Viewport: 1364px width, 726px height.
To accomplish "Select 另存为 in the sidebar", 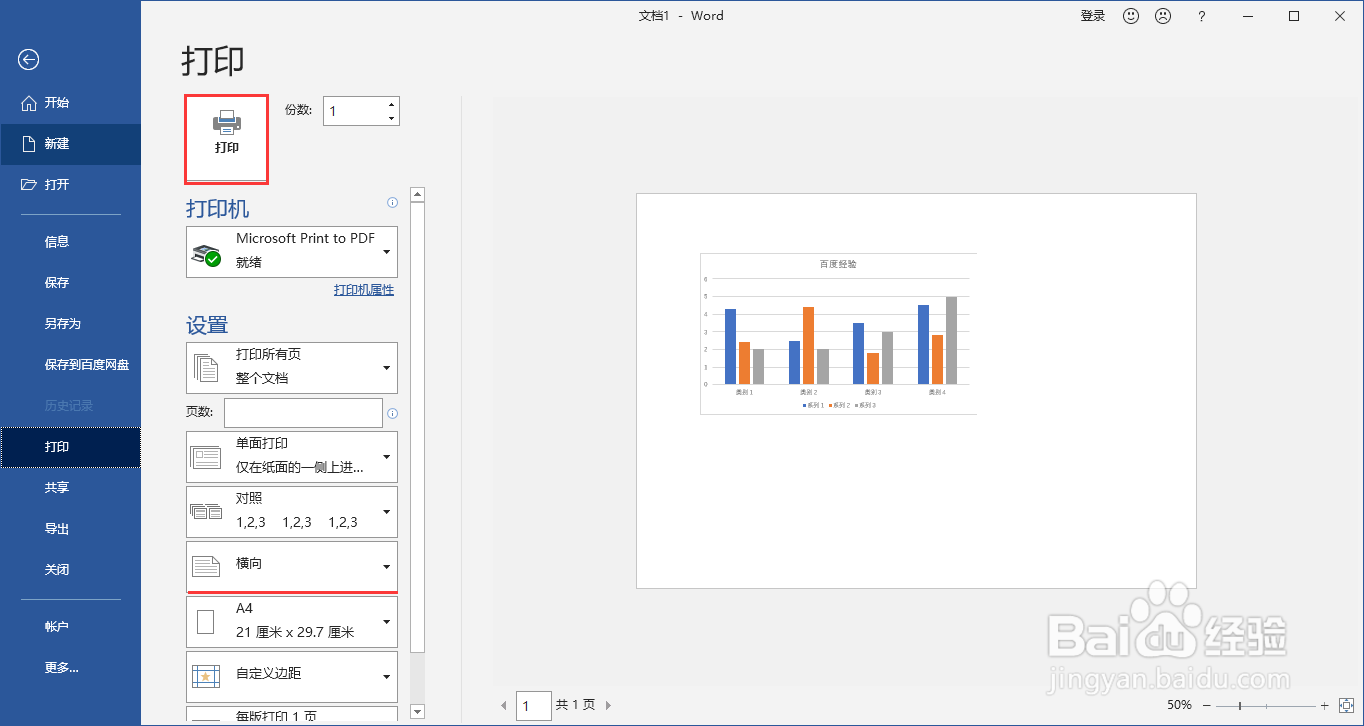I will (70, 324).
